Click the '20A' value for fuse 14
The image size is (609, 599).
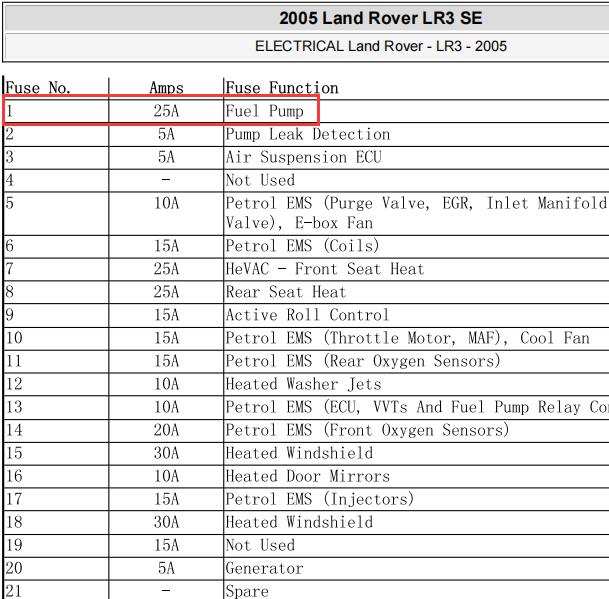(166, 430)
